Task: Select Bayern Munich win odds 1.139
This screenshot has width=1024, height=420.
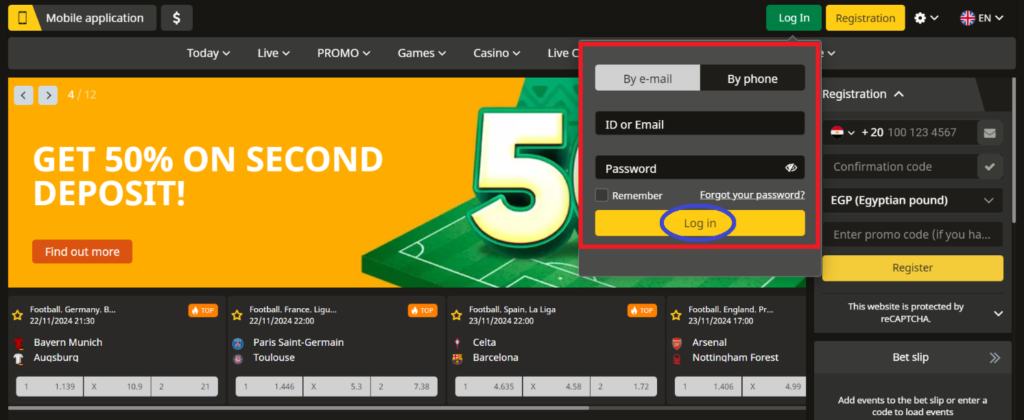Action: 49,387
